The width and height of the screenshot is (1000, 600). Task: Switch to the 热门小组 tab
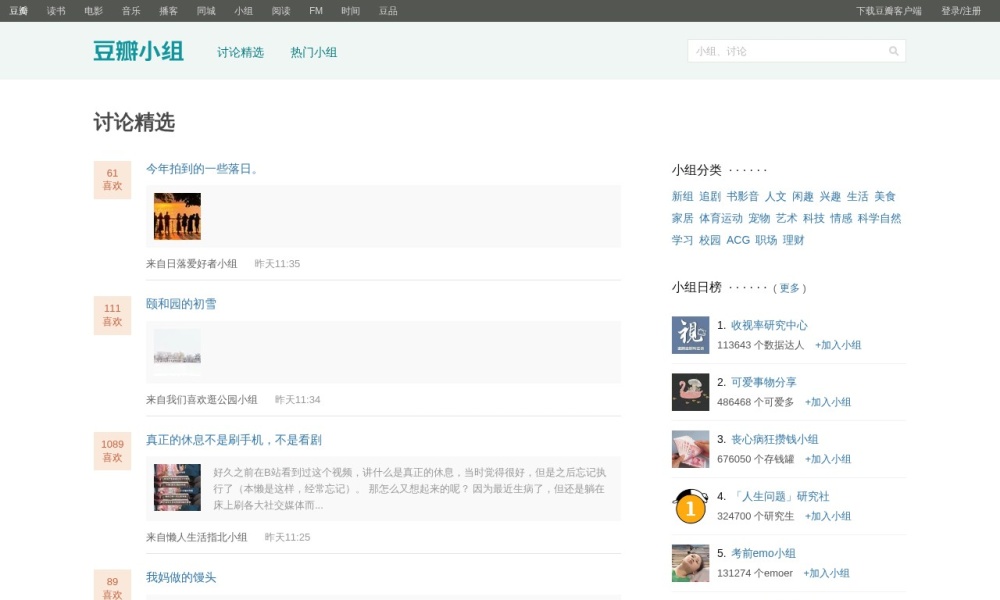[x=313, y=51]
